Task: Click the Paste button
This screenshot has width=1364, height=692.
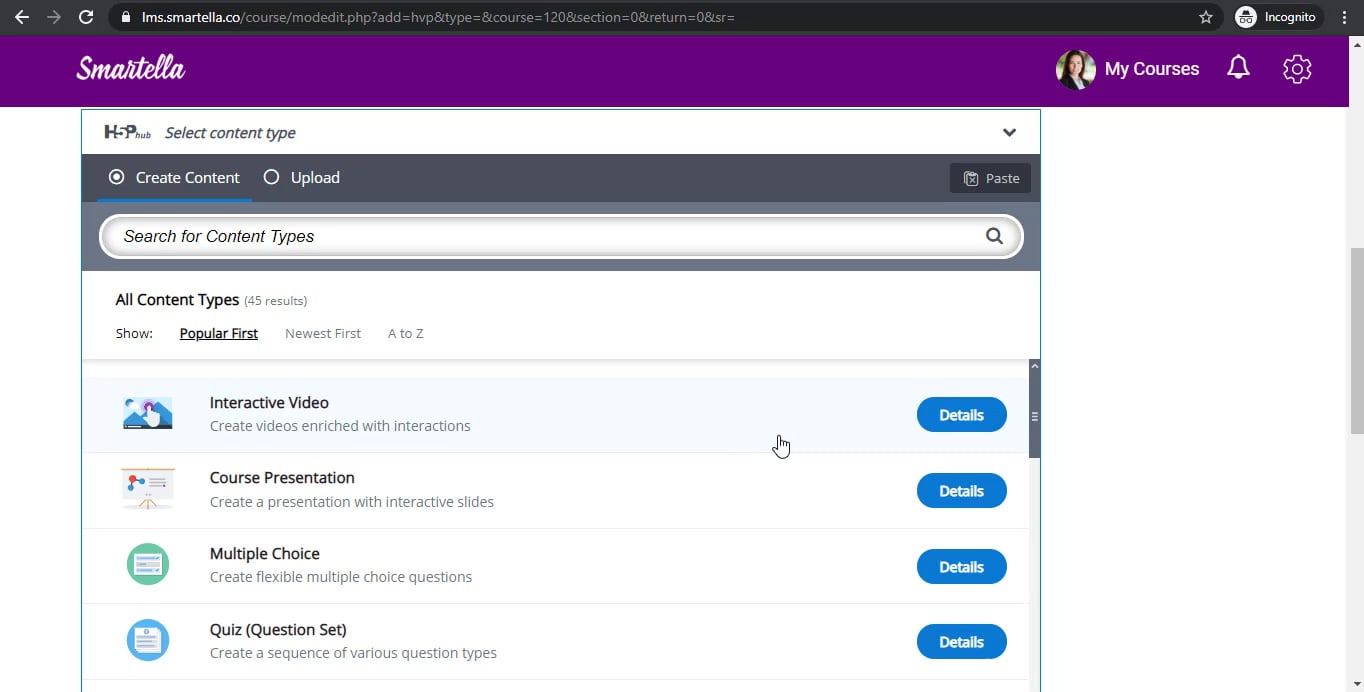Action: (990, 178)
